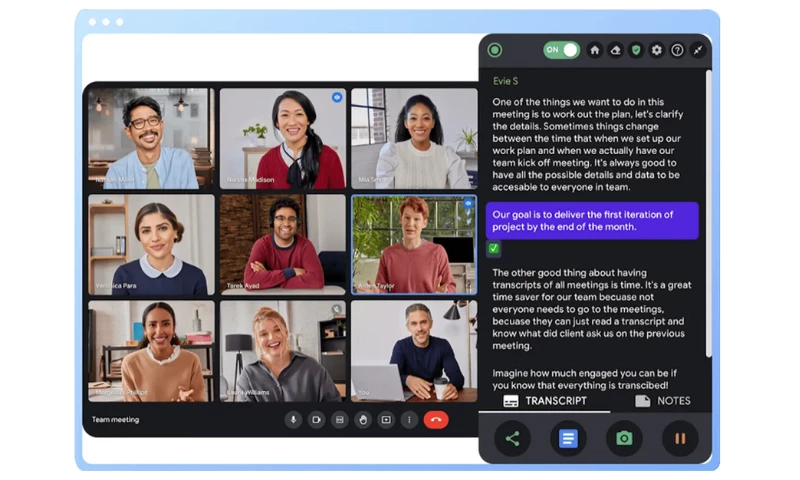This screenshot has width=800, height=480.
Task: Select Nathan Miller's video tile
Action: click(x=152, y=139)
